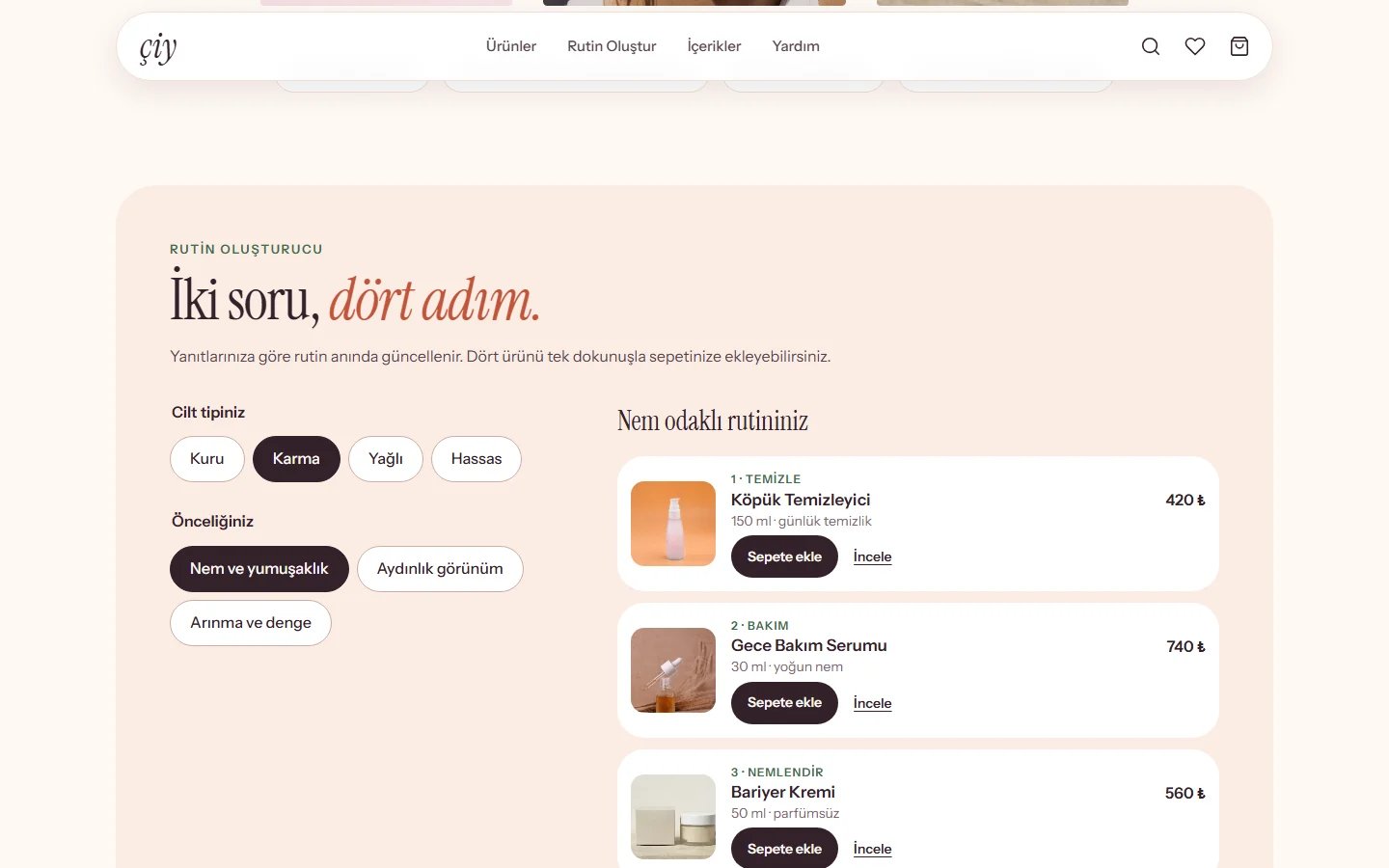The width and height of the screenshot is (1389, 868).
Task: Click İncele link for Gece Bakım Serumu
Action: (x=872, y=703)
